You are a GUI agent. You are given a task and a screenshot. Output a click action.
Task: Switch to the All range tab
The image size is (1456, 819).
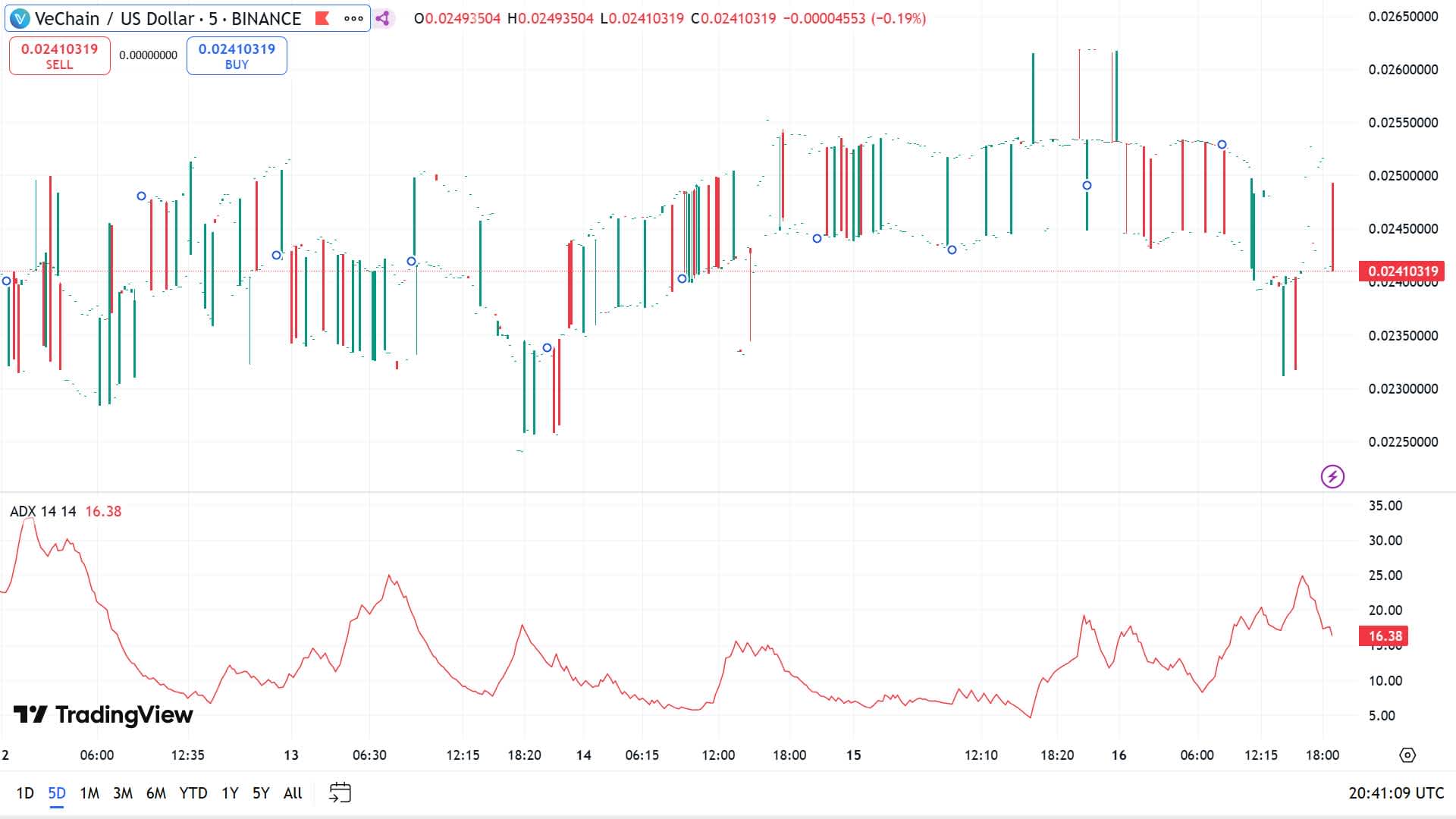click(293, 792)
